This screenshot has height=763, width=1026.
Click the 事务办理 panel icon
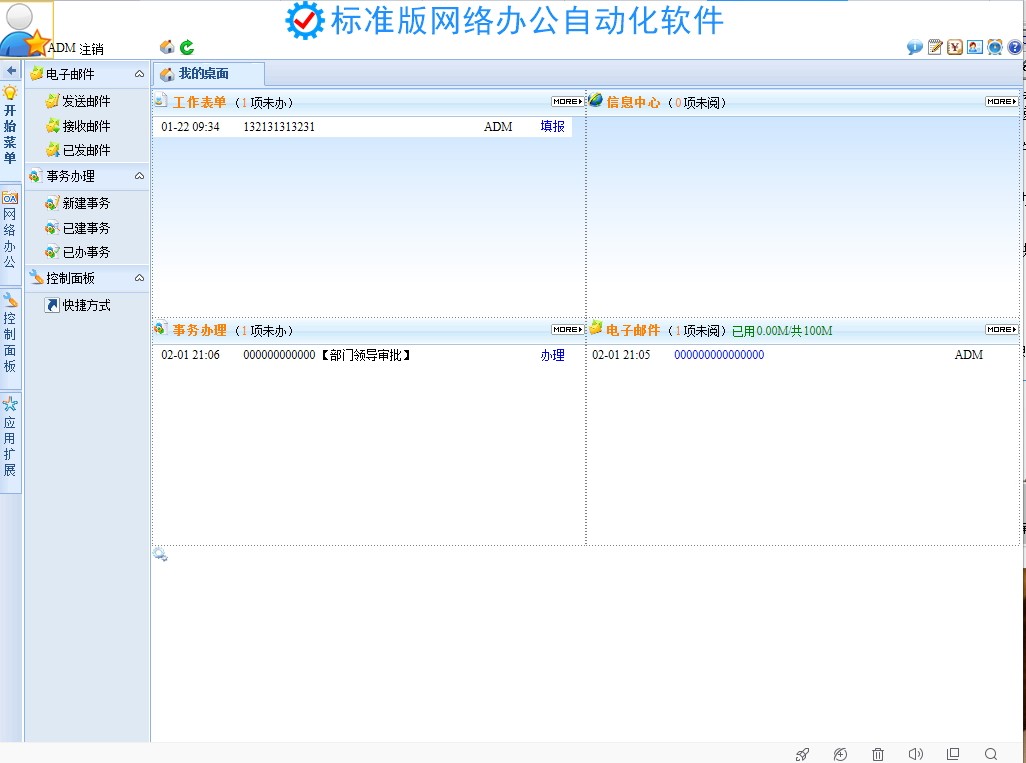(160, 328)
